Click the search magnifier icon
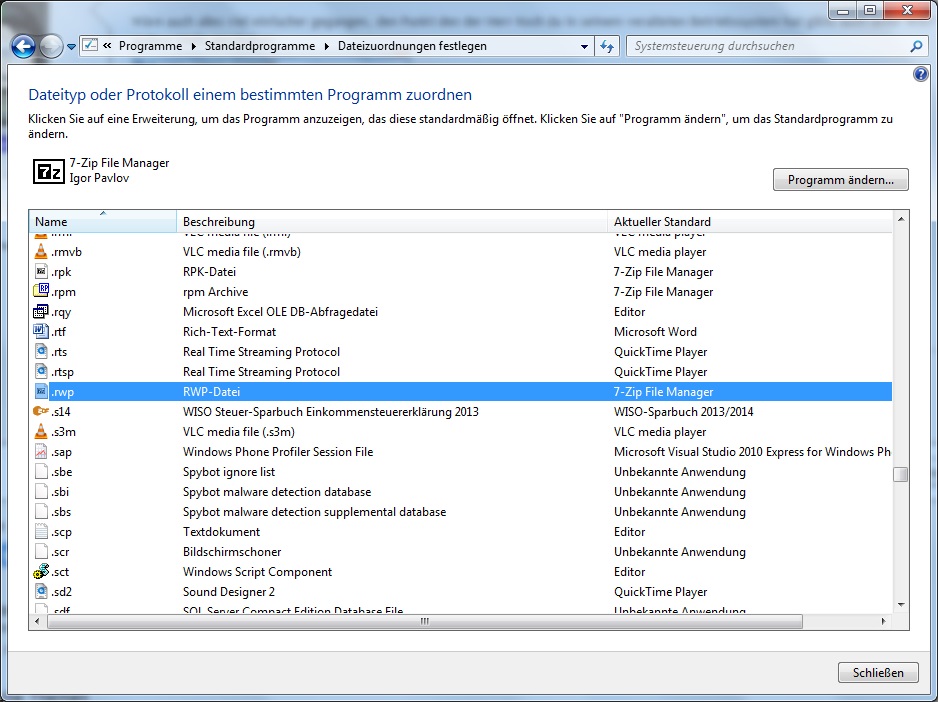This screenshot has height=702, width=938. tap(915, 46)
